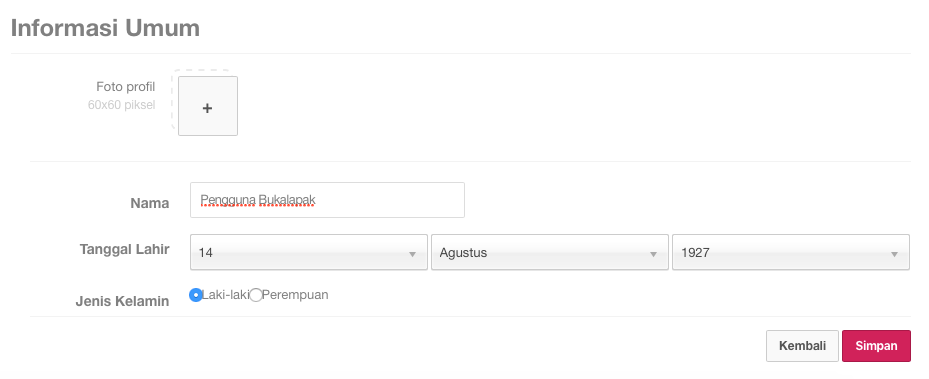
Task: Focus the Nama text field
Action: click(x=327, y=200)
